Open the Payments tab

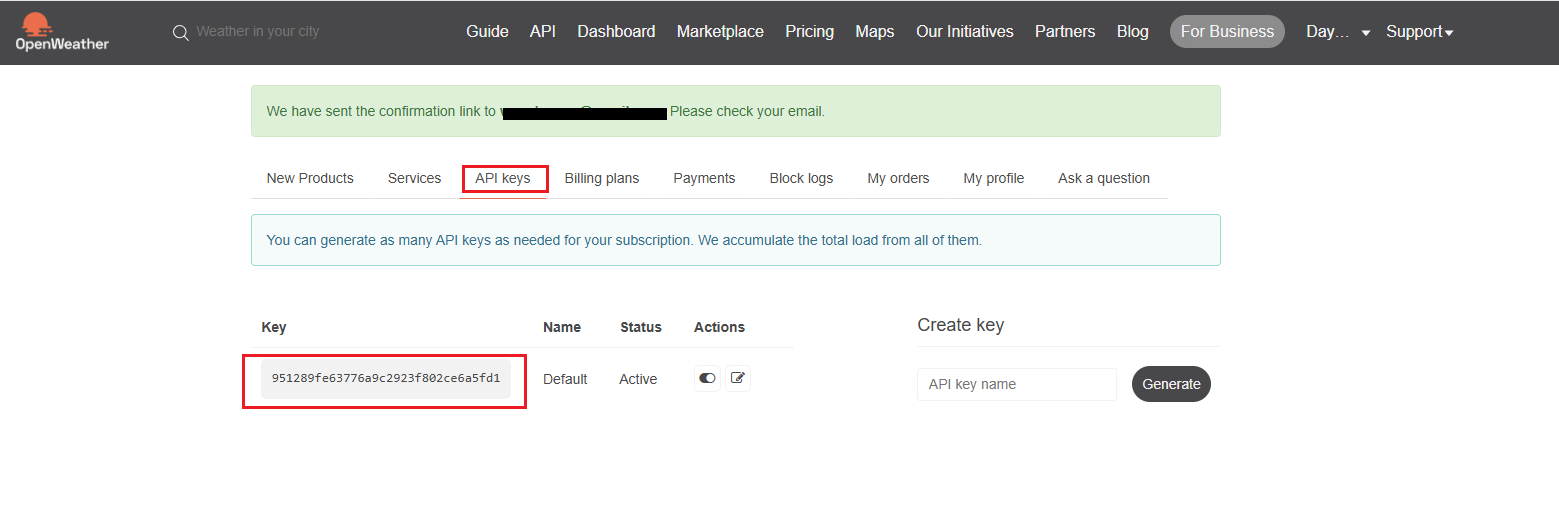coord(704,178)
